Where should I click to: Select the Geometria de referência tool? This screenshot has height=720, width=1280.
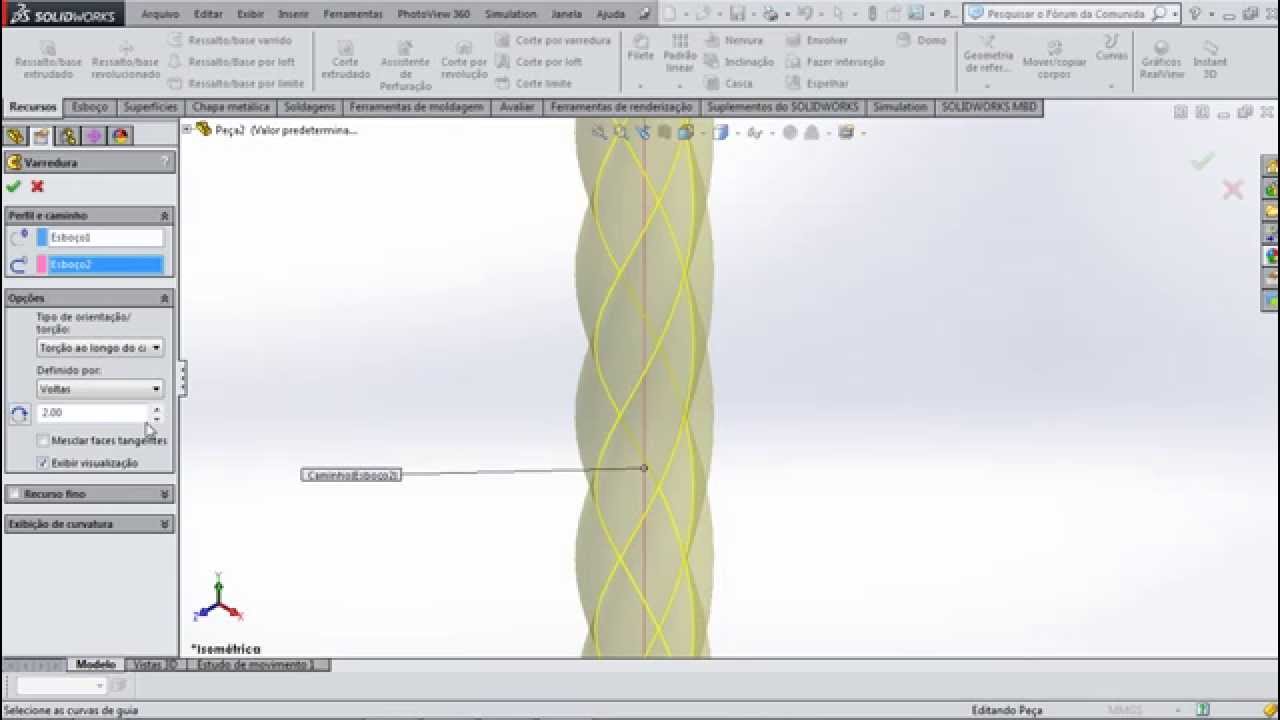(x=988, y=54)
